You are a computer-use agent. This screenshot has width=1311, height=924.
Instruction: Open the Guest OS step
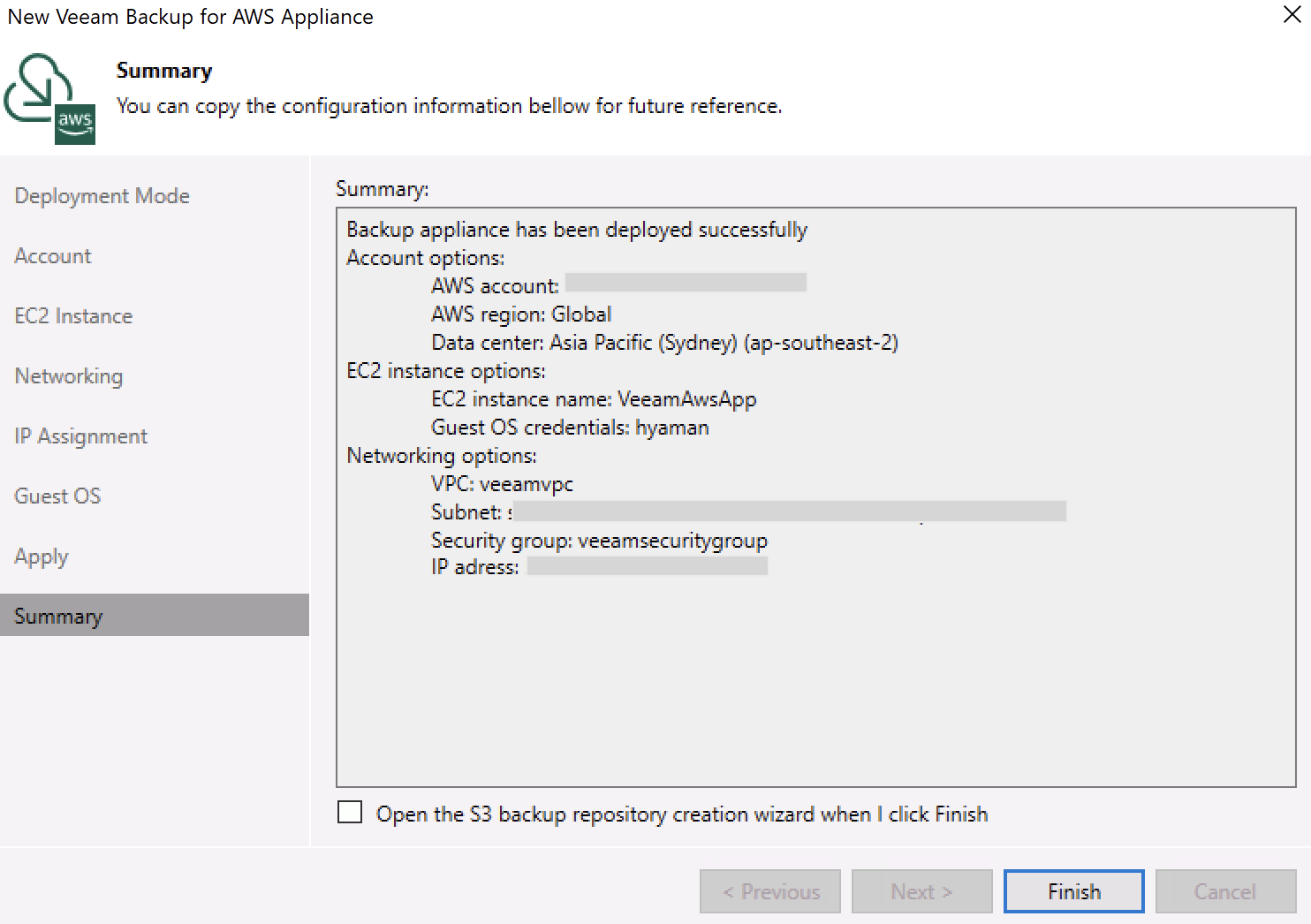pyautogui.click(x=57, y=496)
